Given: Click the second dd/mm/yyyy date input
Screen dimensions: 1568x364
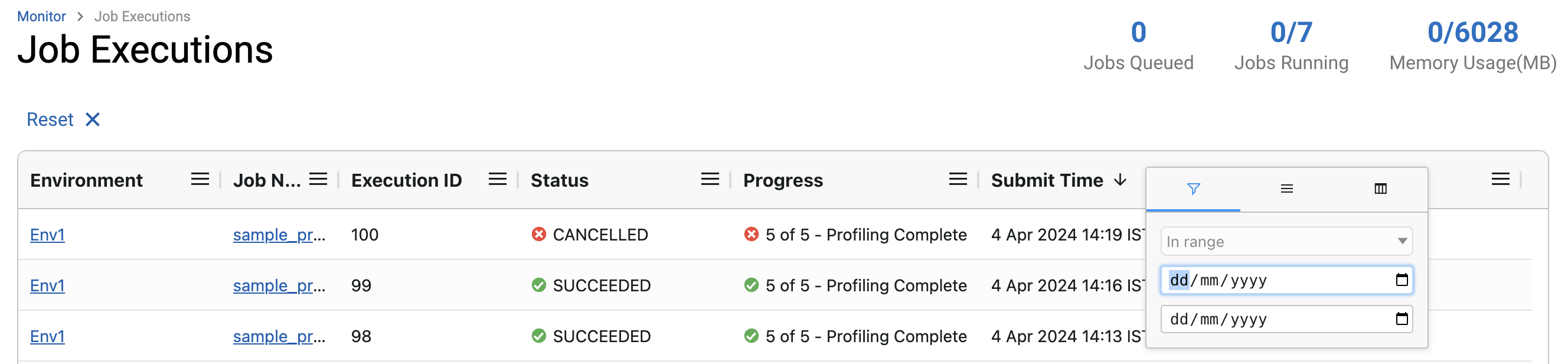Looking at the screenshot, I should [1272, 320].
